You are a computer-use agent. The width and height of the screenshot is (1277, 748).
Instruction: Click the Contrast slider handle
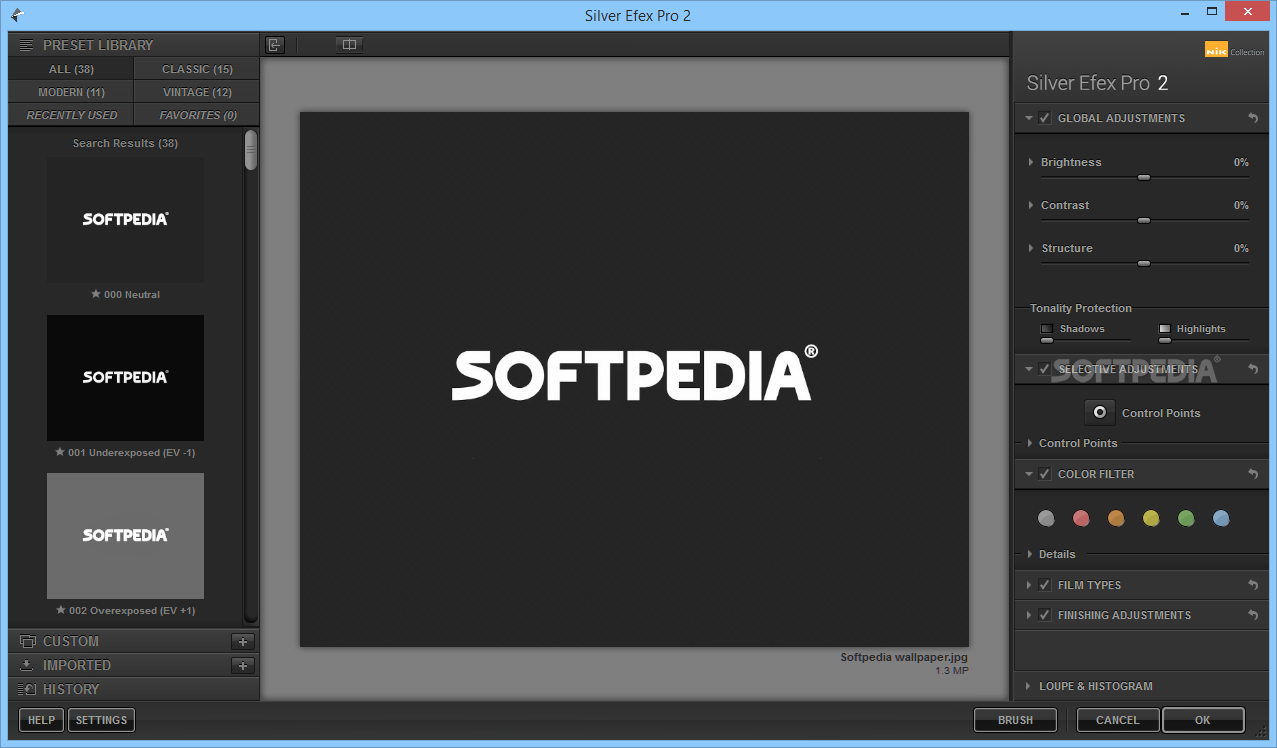point(1144,220)
